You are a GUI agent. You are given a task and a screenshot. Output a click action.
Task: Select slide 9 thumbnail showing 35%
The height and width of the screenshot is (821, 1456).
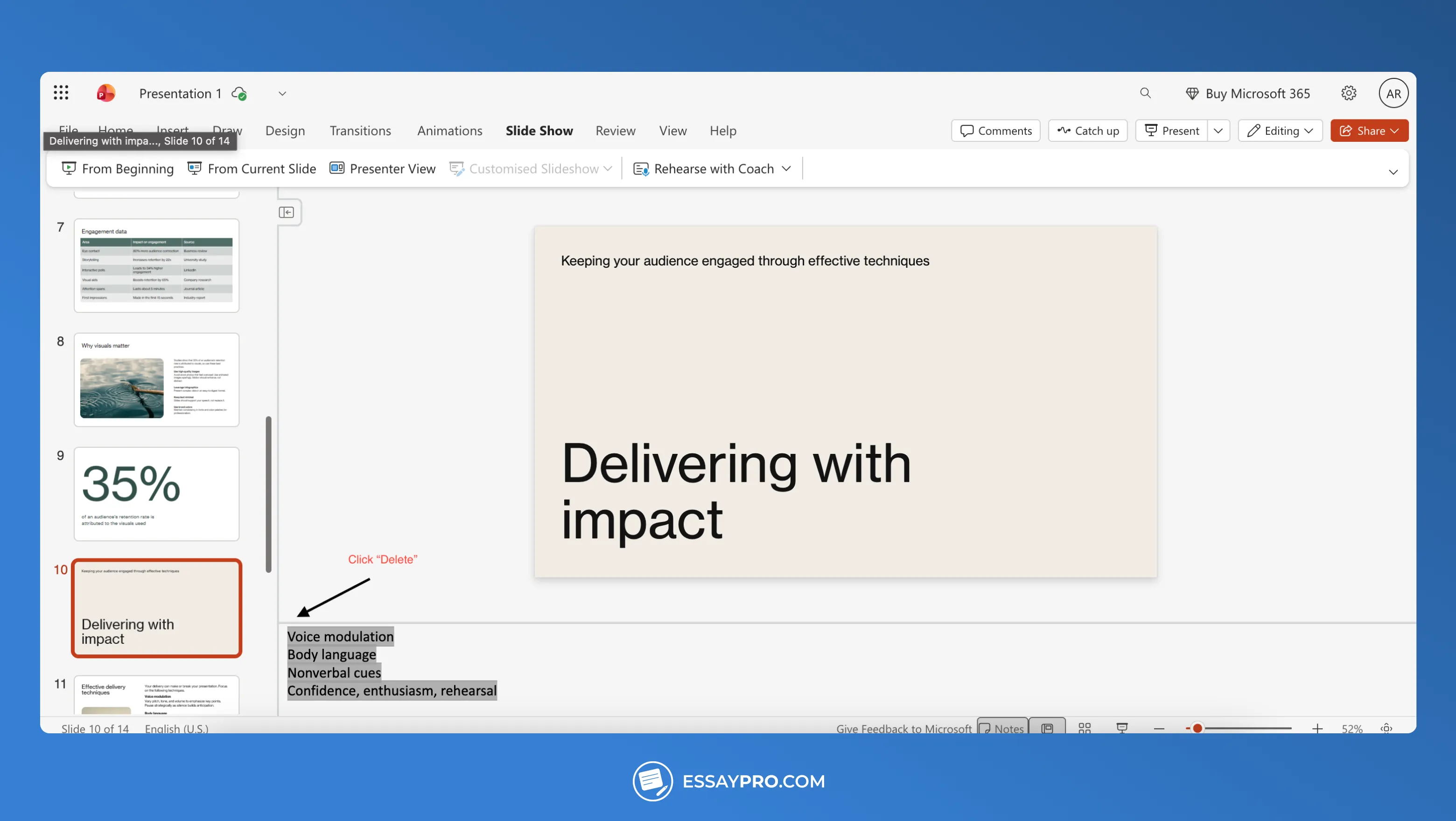click(156, 493)
